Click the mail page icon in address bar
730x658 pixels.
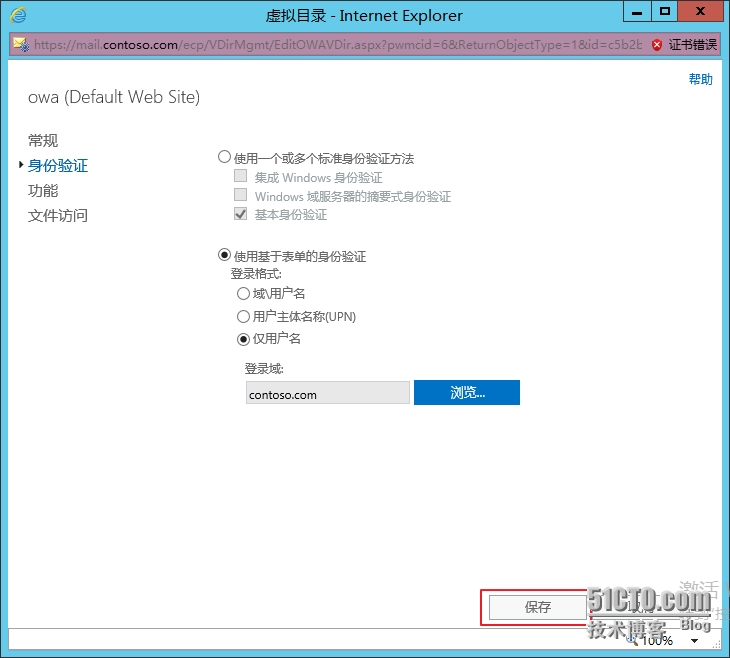point(20,45)
